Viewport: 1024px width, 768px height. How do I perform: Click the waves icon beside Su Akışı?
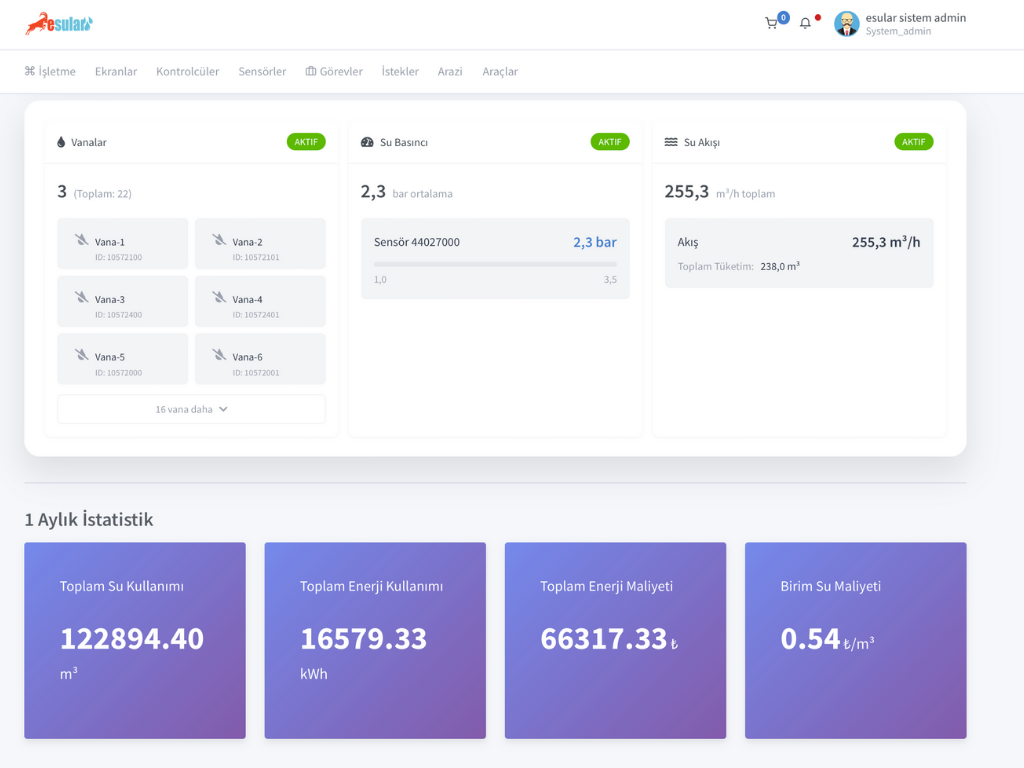pyautogui.click(x=670, y=141)
